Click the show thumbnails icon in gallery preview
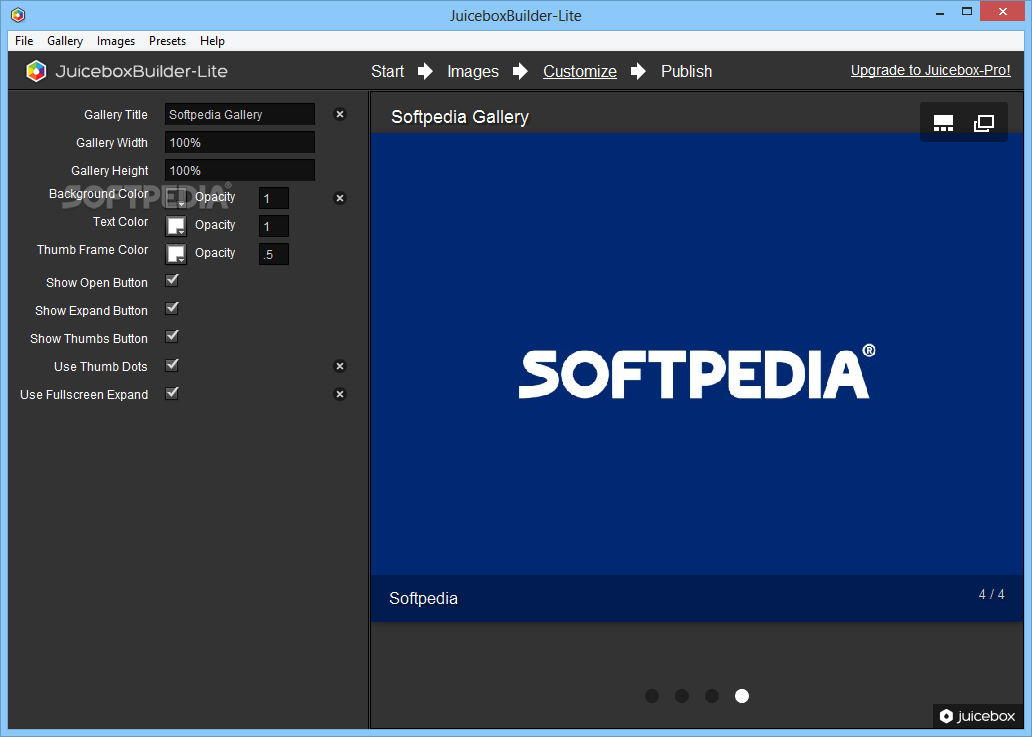 click(943, 123)
